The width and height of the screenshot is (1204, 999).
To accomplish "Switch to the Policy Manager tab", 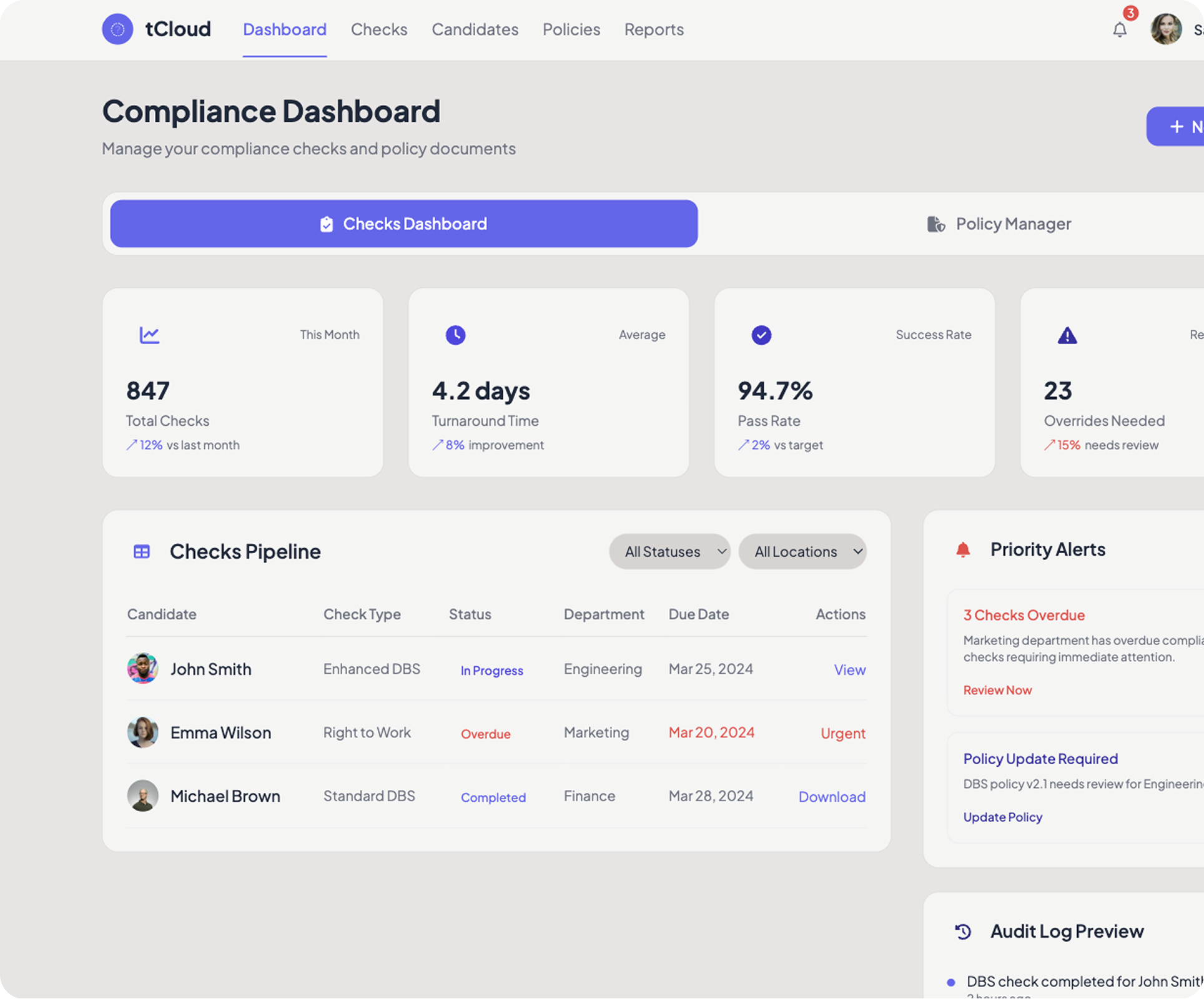I will pos(998,224).
